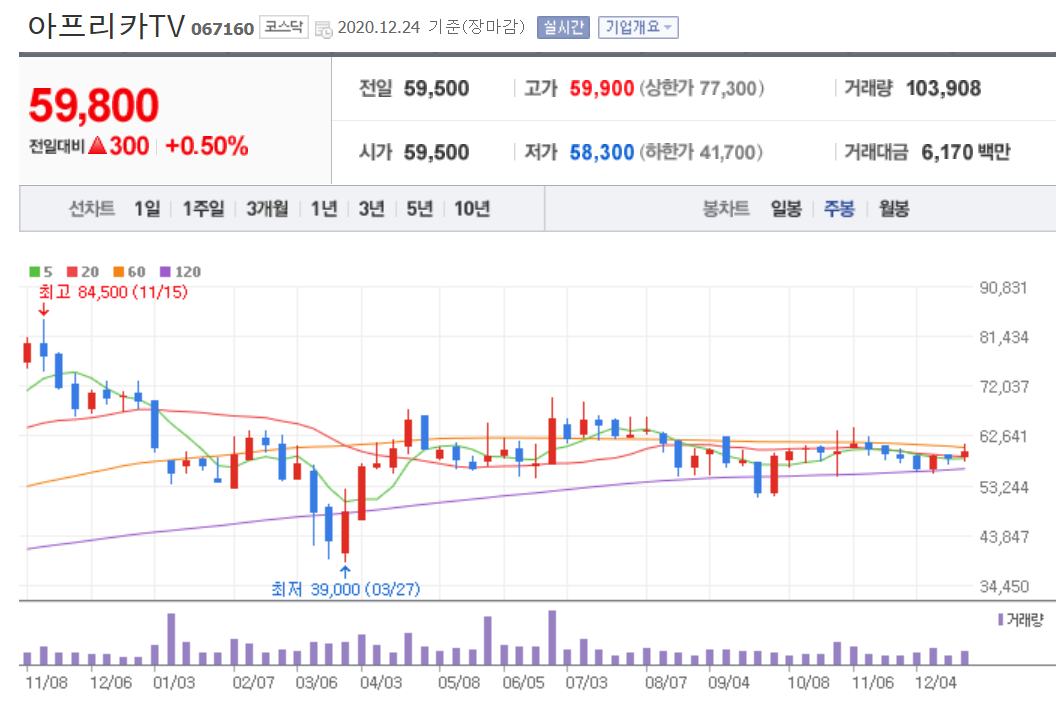The image size is (1056, 708).
Task: Select the 10년 line chart period
Action: click(x=471, y=209)
